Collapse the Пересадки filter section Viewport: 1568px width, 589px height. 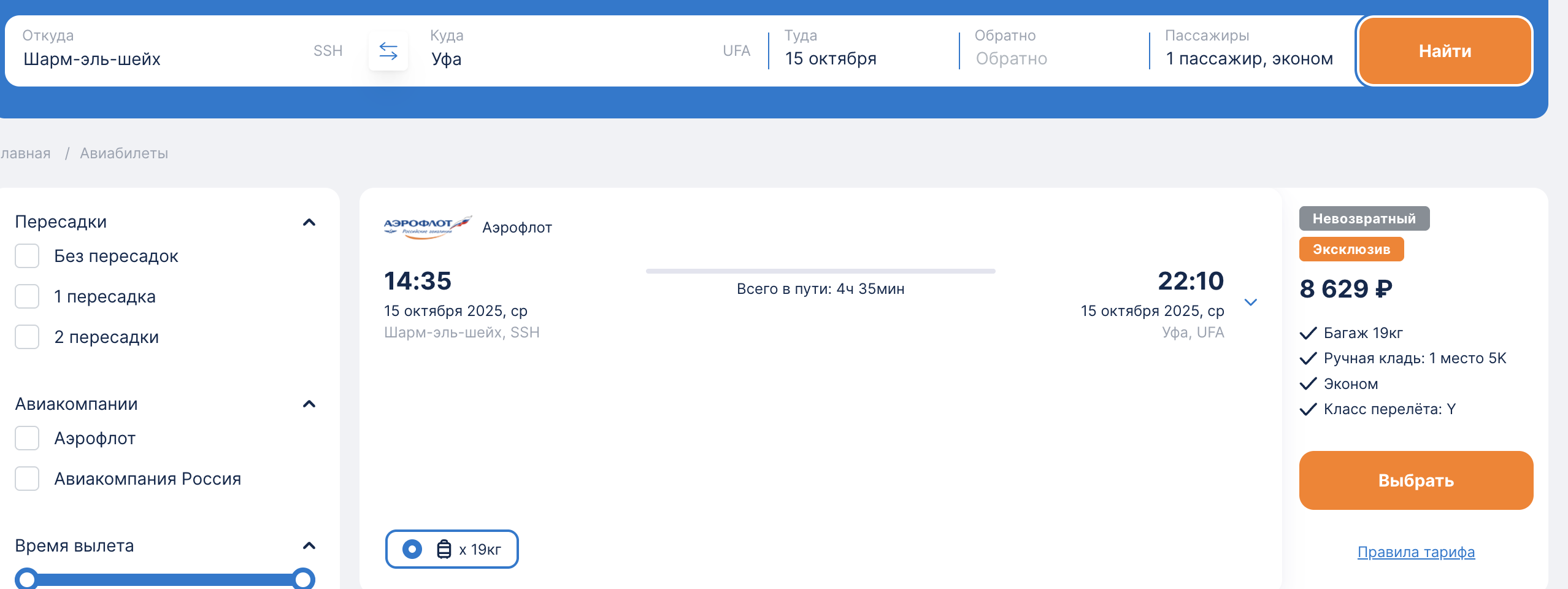point(309,222)
